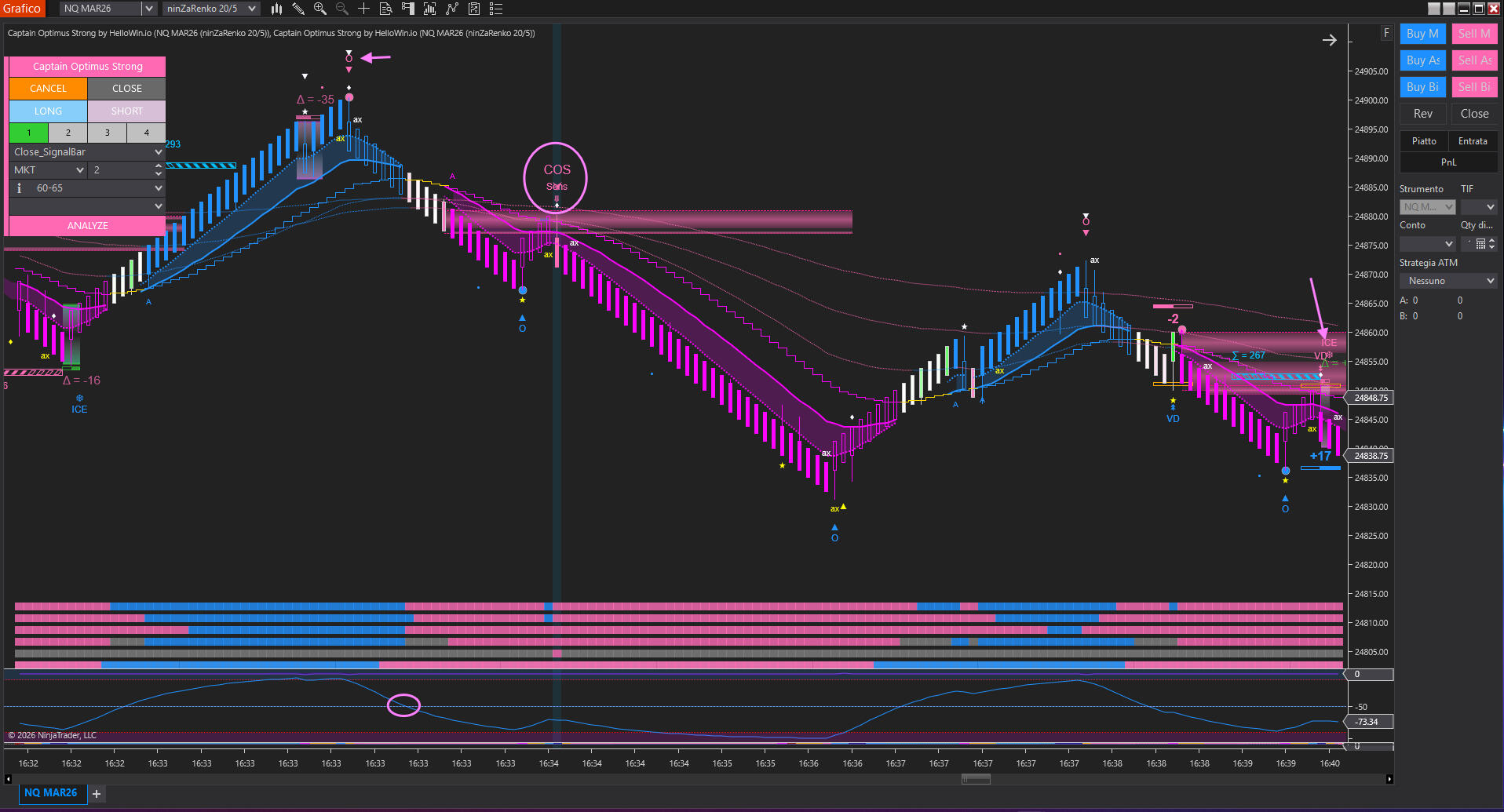Activate the crosshair cursor icon
Image resolution: width=1504 pixels, height=812 pixels.
click(363, 9)
